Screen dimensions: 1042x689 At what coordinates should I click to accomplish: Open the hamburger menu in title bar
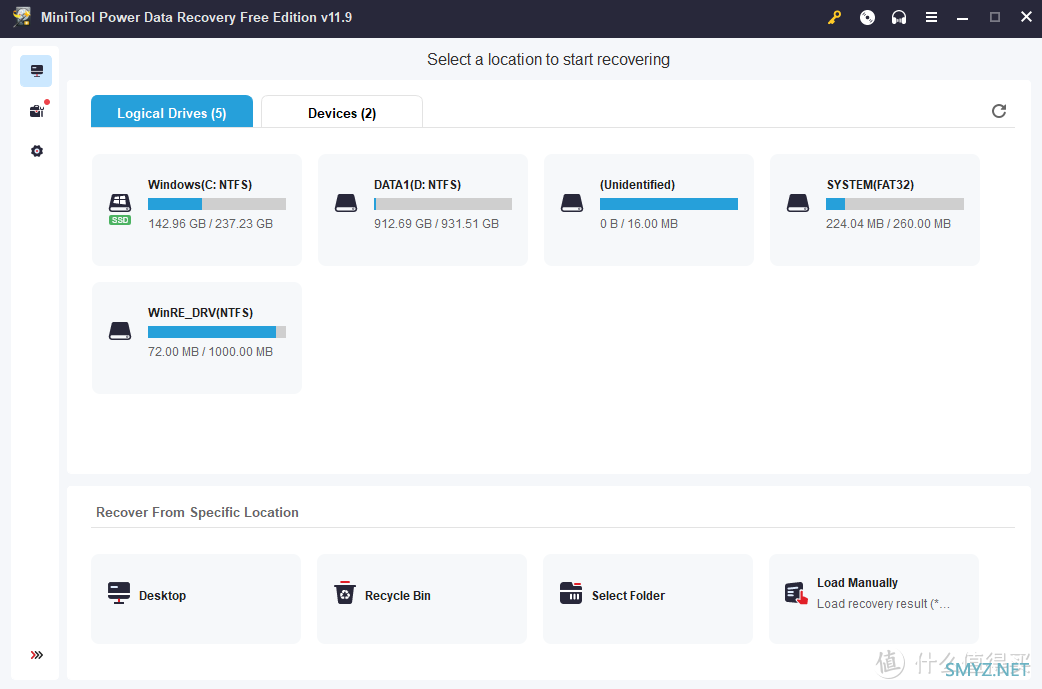(x=932, y=17)
